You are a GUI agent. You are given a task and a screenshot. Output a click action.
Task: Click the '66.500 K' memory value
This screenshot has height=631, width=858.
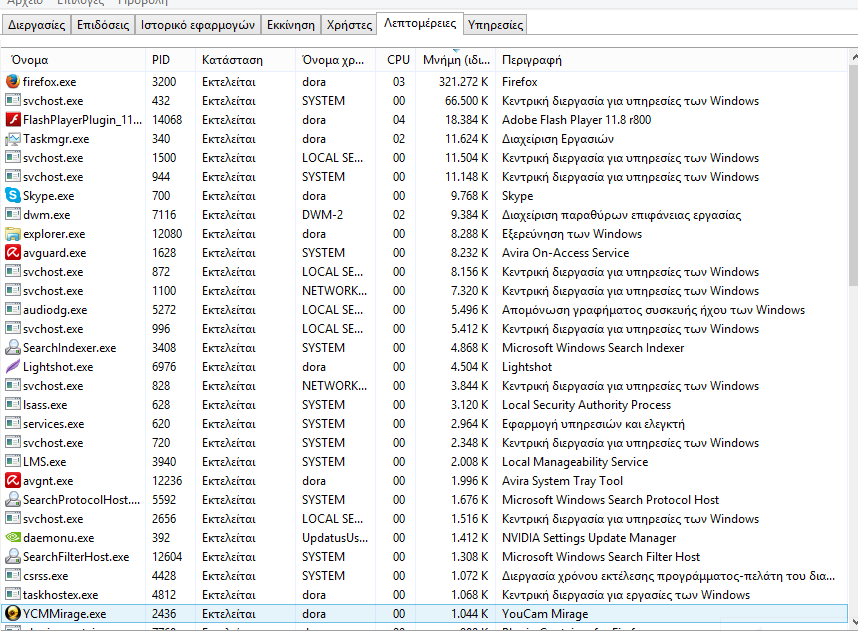point(466,101)
